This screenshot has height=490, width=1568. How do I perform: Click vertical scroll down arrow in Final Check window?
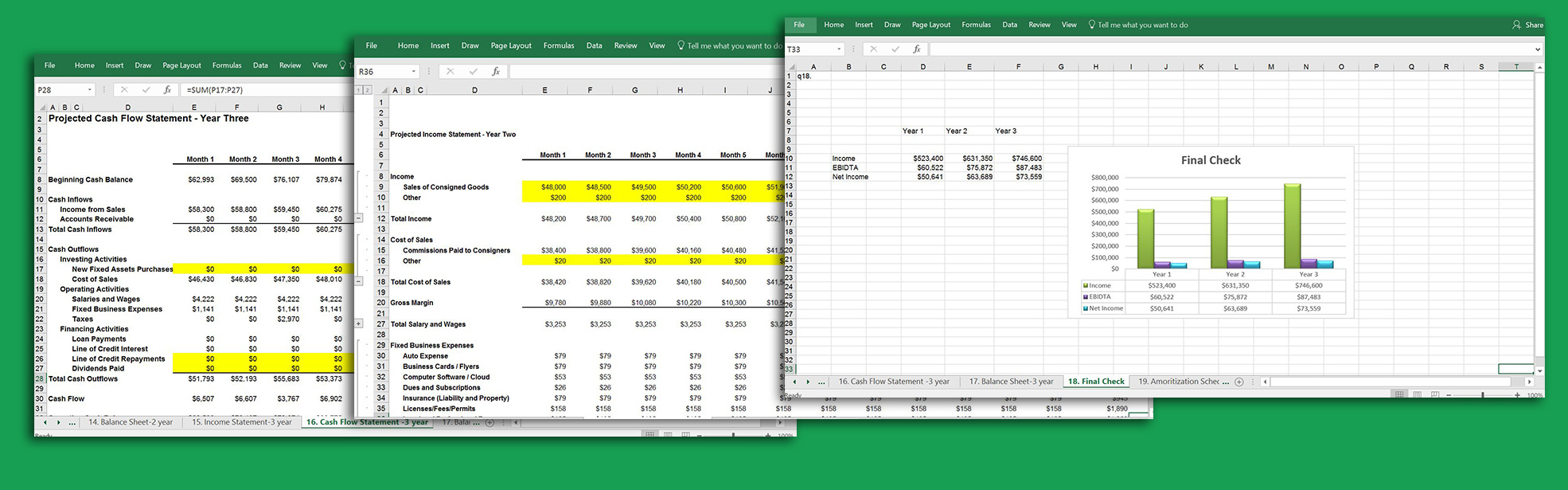[x=1539, y=370]
